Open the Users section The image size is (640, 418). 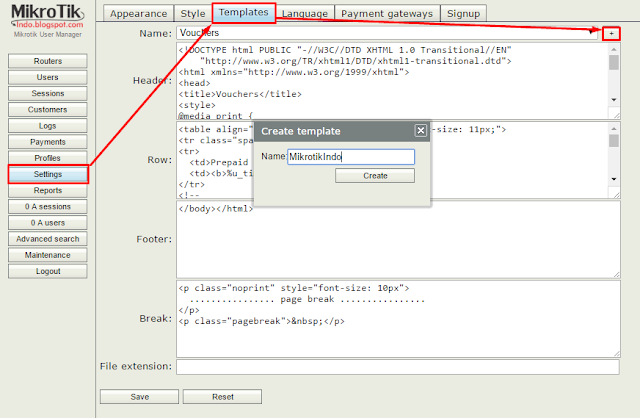point(48,77)
